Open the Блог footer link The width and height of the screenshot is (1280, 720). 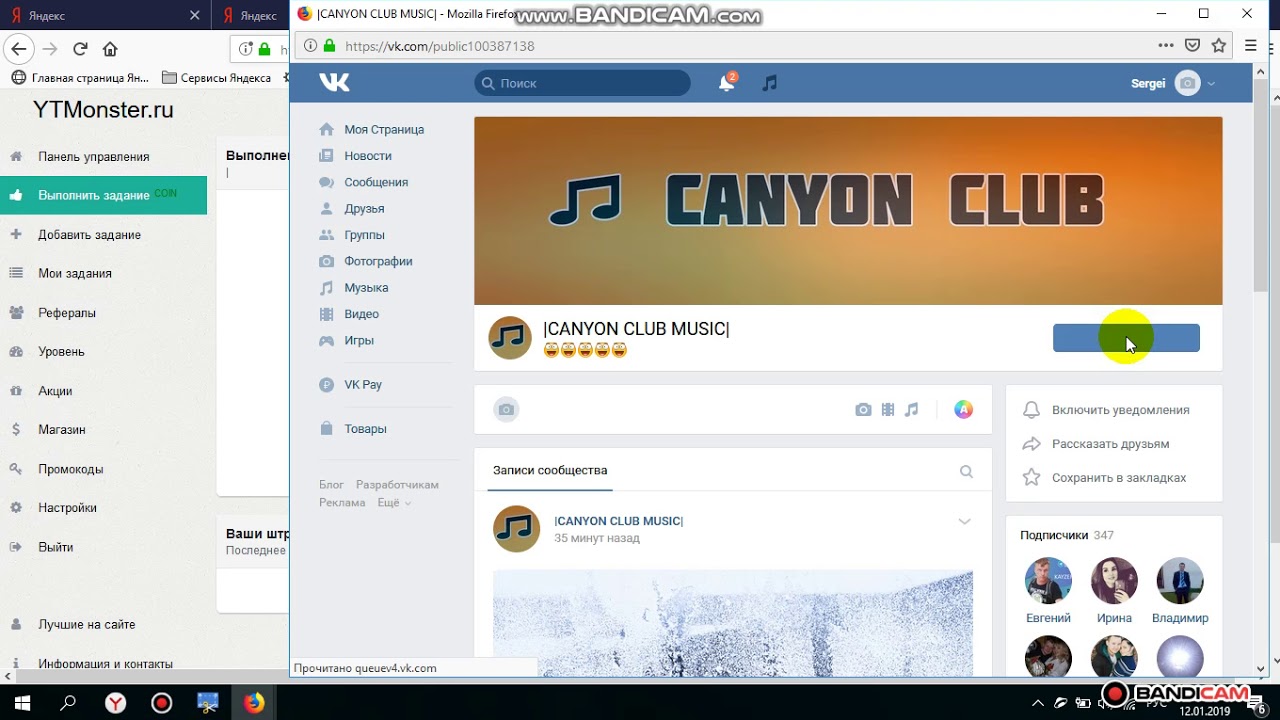click(x=331, y=485)
